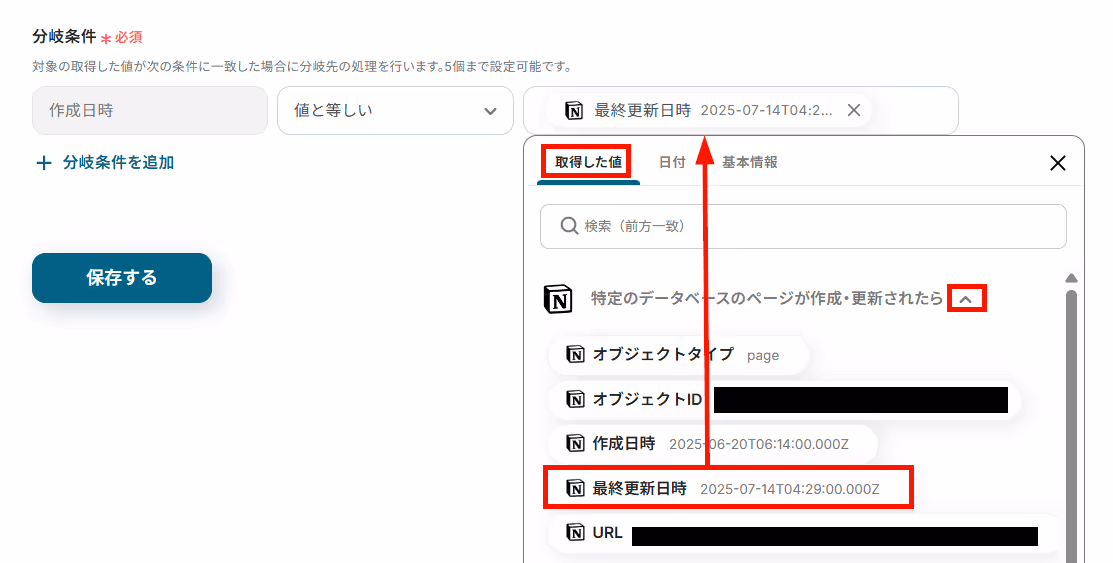Switch to the 基本情報 tab

(x=750, y=163)
